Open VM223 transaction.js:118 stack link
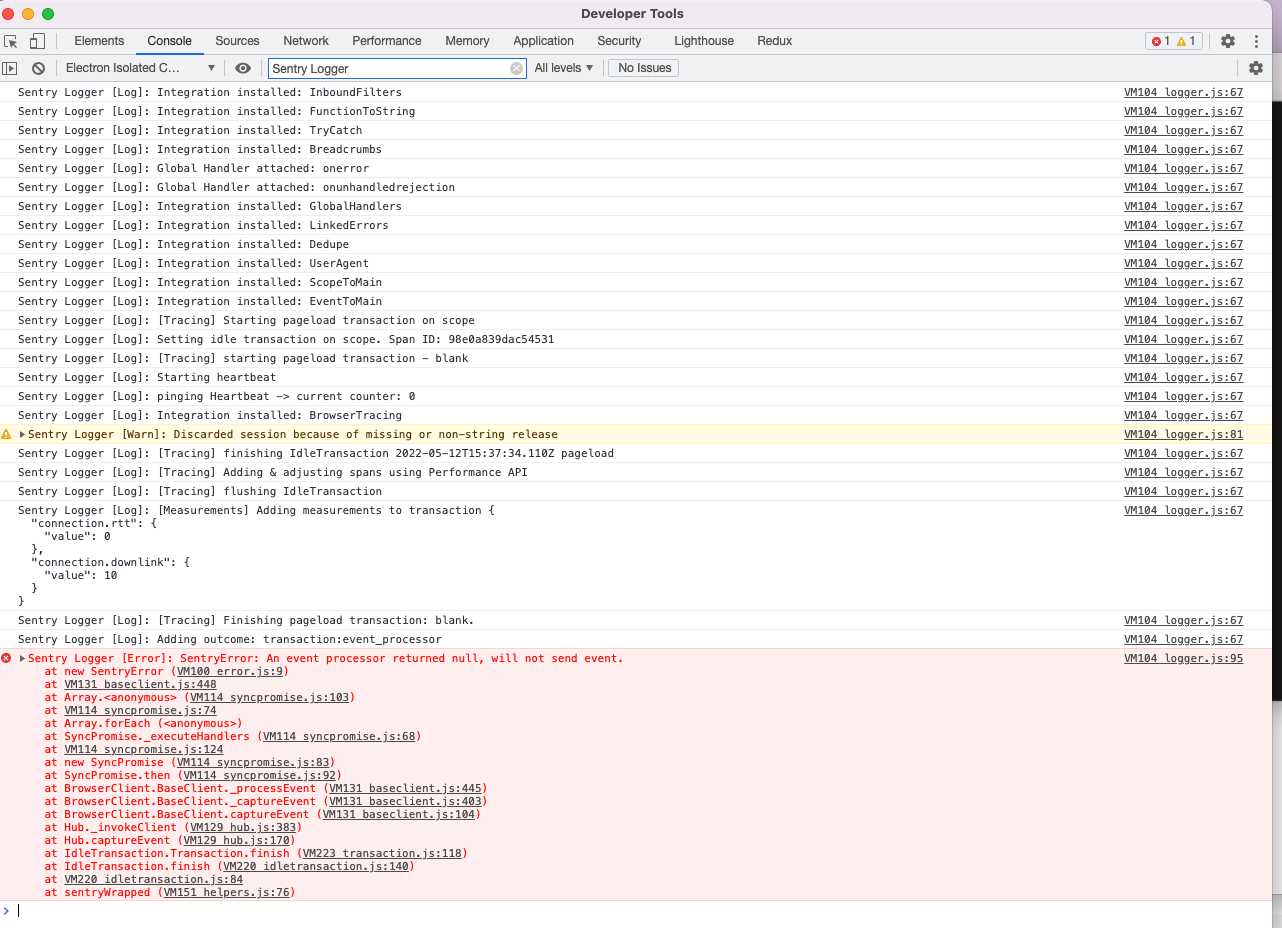 pos(382,853)
